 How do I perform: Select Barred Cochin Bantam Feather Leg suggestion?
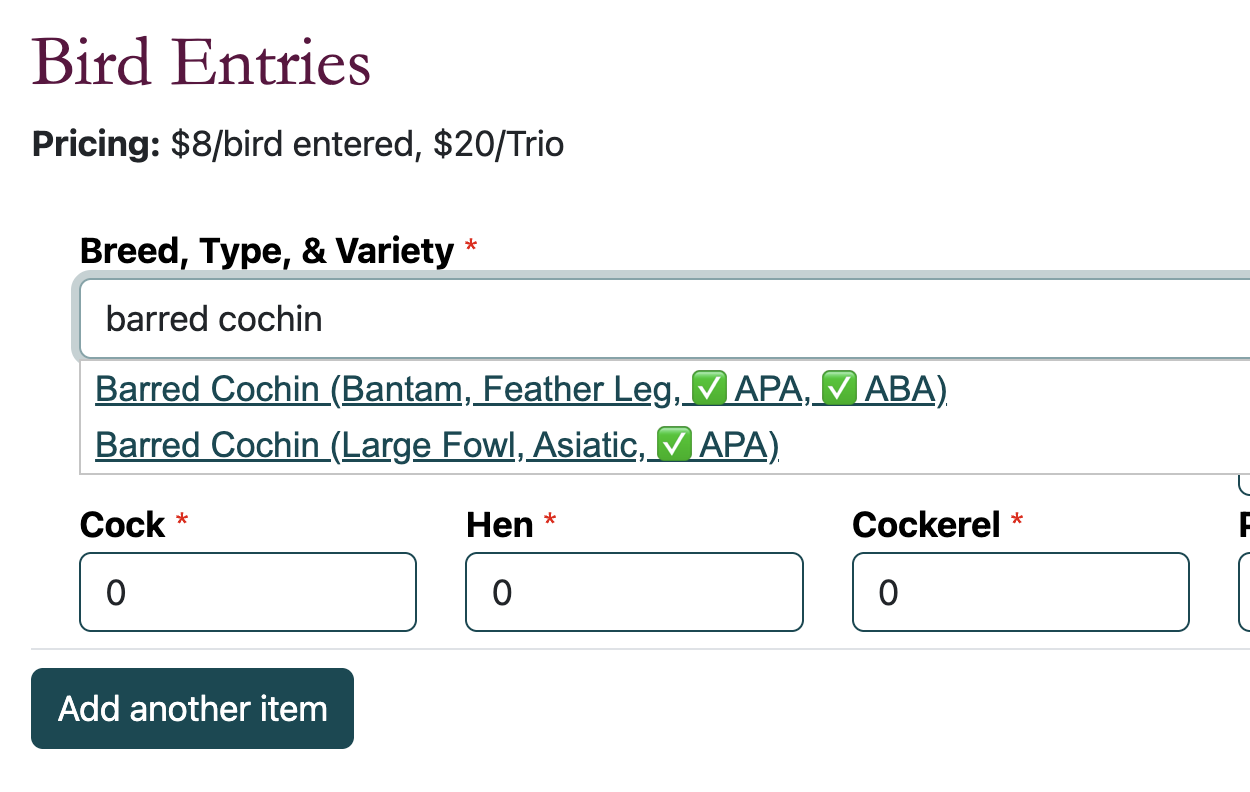520,389
